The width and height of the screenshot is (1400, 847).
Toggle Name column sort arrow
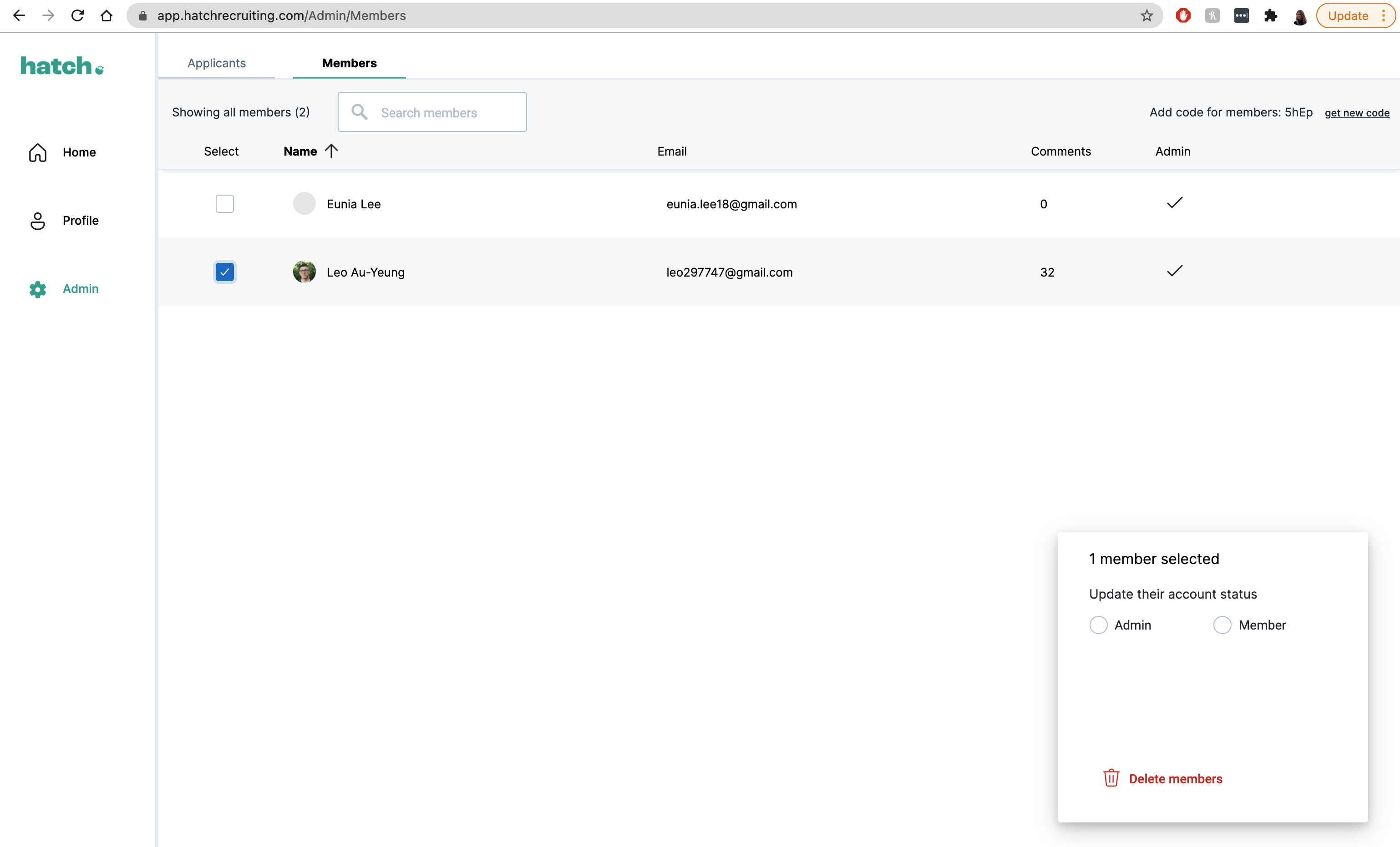331,151
